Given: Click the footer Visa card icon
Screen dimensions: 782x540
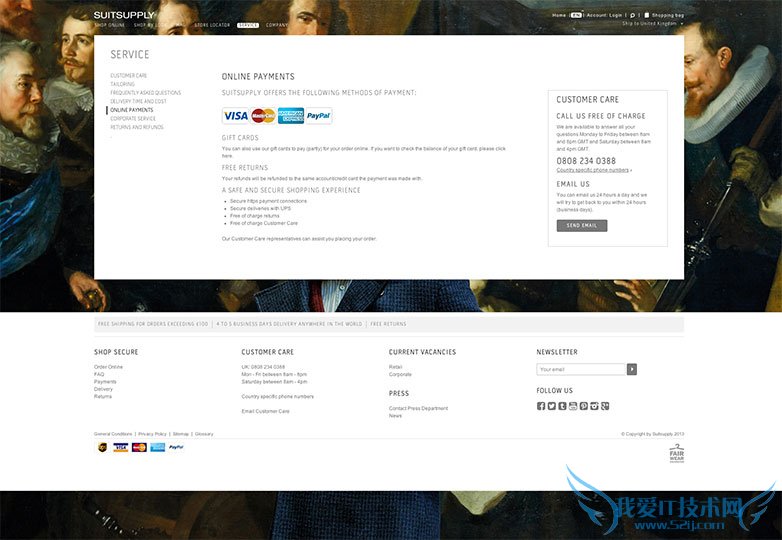Looking at the screenshot, I should (121, 447).
